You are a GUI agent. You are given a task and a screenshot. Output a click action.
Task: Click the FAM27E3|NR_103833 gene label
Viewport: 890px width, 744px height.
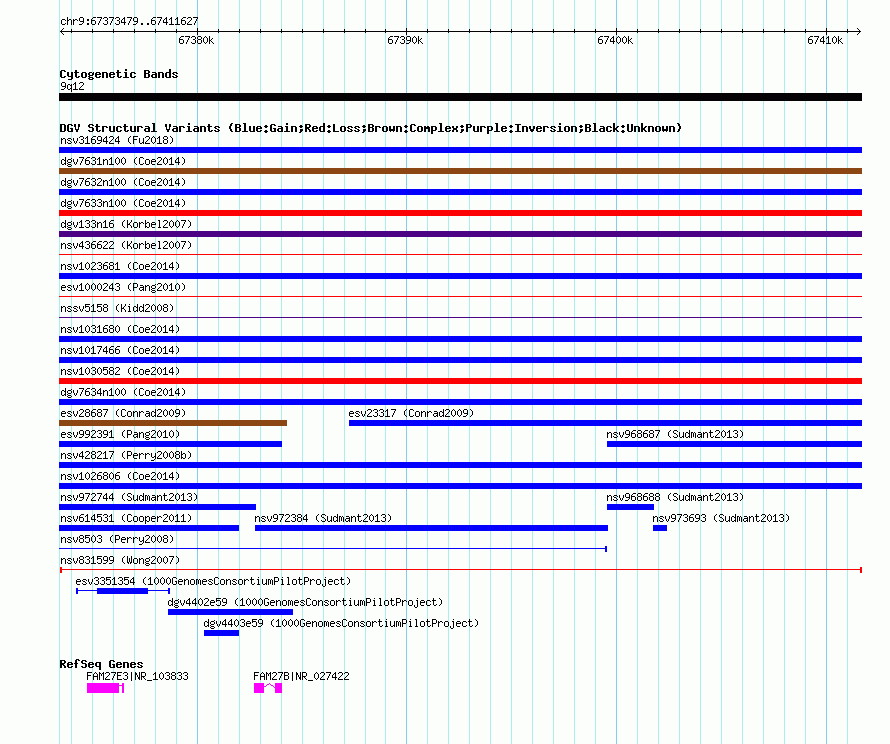pyautogui.click(x=137, y=676)
